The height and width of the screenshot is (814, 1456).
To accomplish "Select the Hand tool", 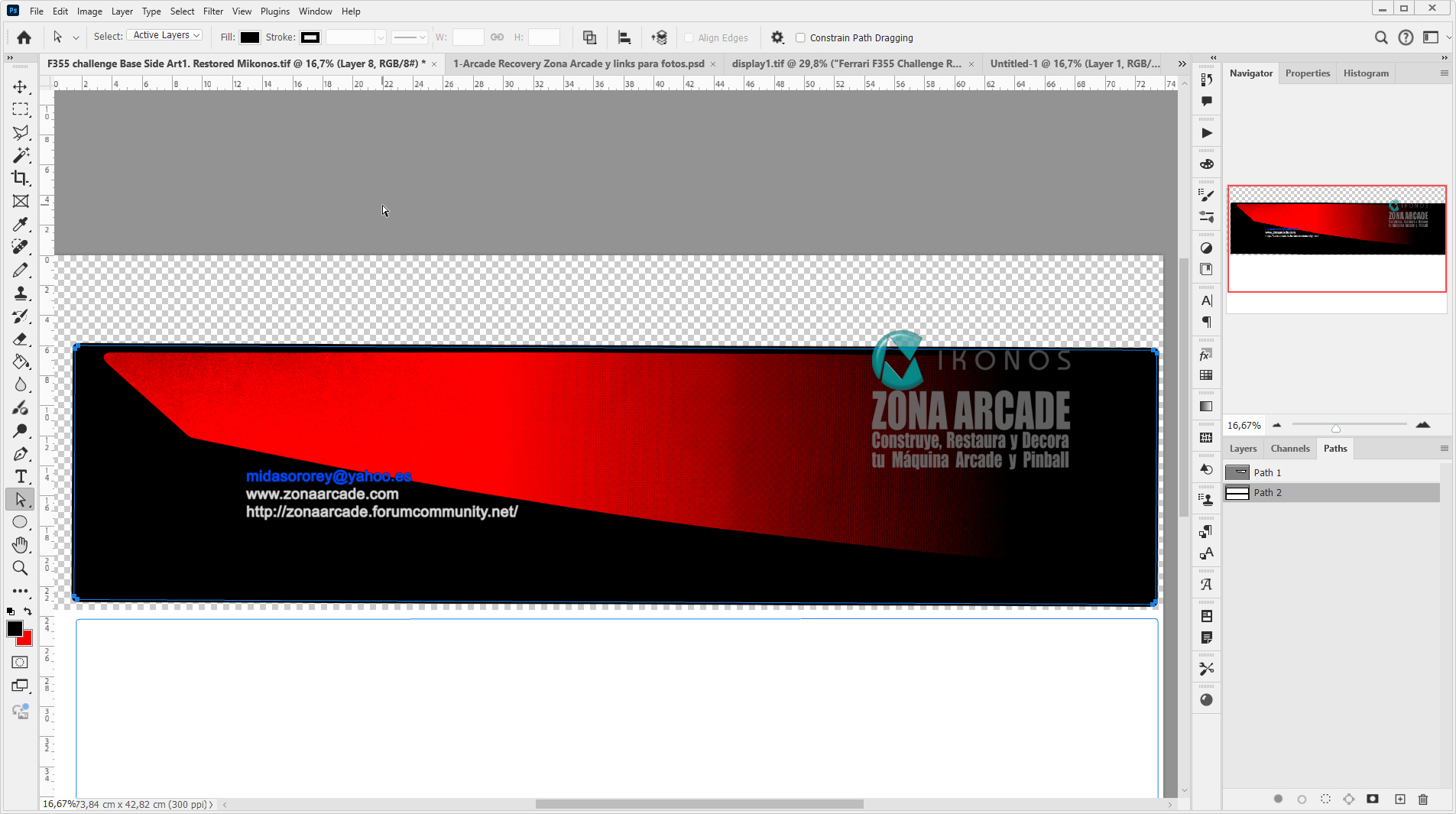I will [x=21, y=545].
